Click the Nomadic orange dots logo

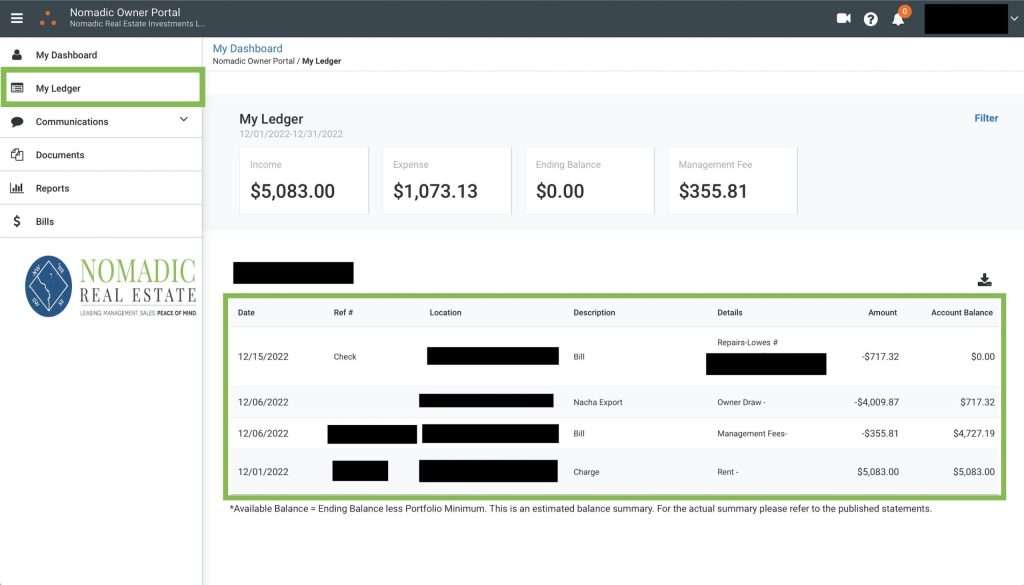[x=47, y=18]
